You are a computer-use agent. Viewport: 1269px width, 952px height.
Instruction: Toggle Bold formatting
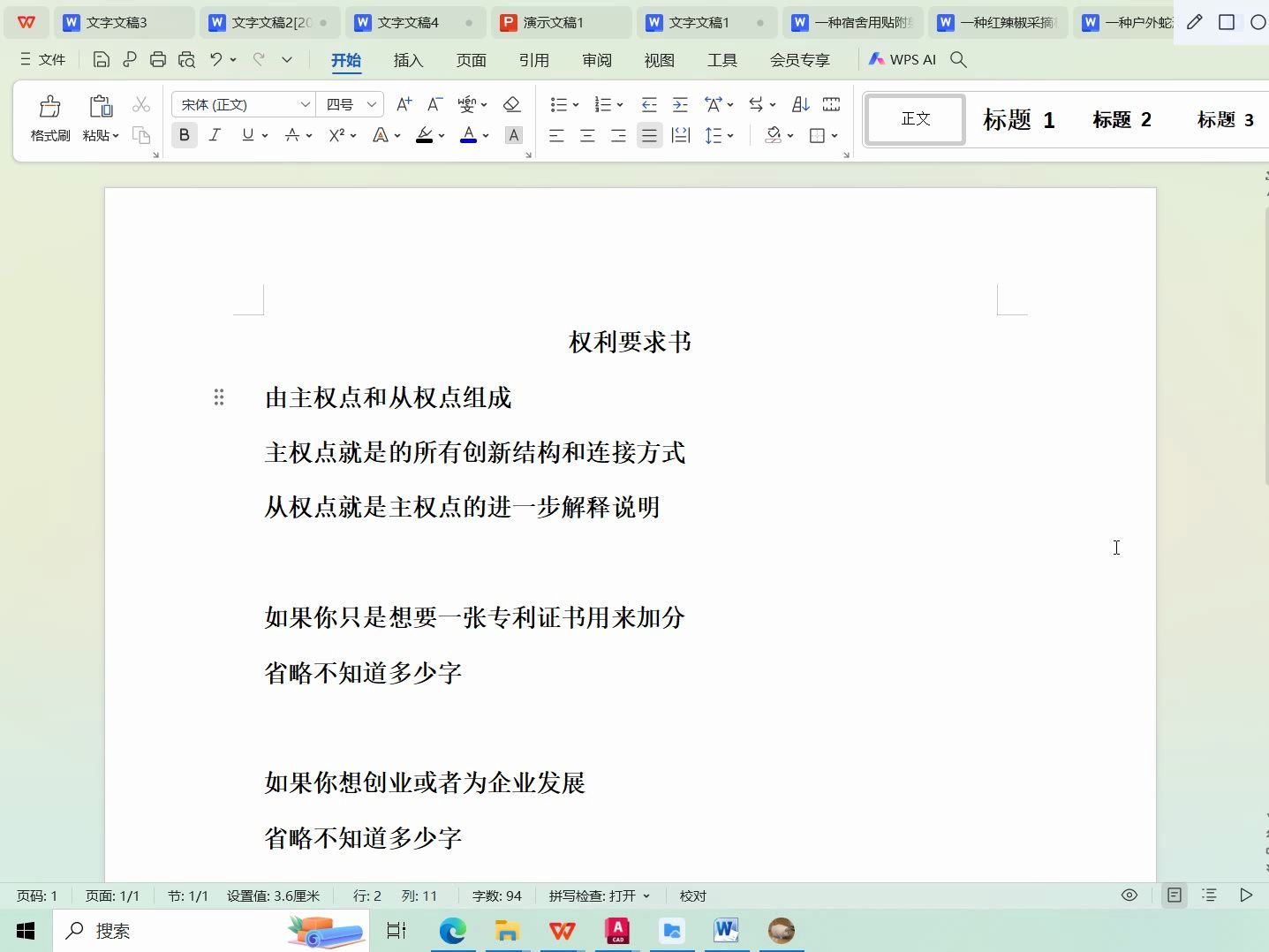tap(184, 135)
